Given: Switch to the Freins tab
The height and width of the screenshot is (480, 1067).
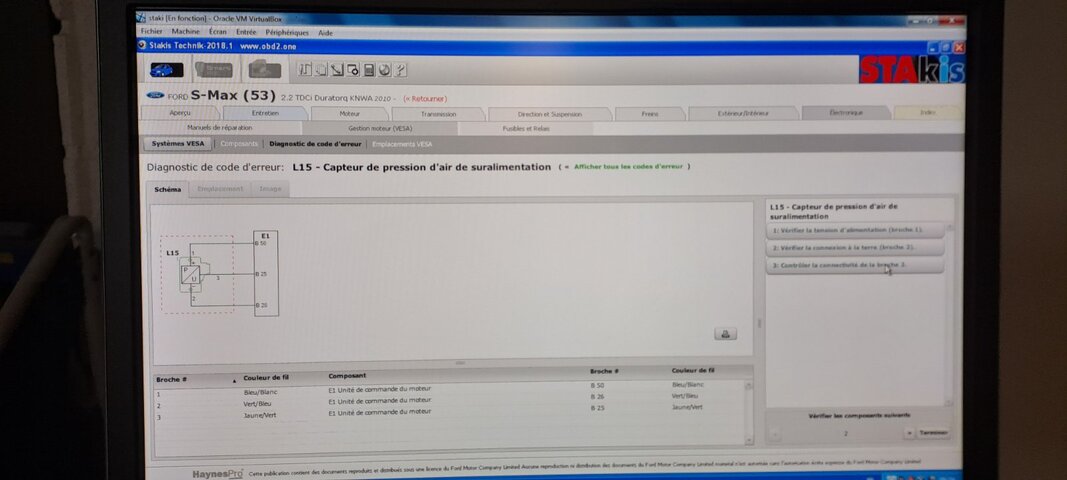Looking at the screenshot, I should coord(649,114).
